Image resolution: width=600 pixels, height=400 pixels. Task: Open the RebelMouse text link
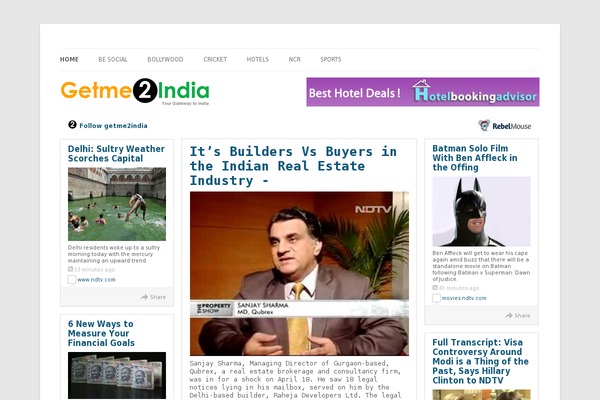point(512,126)
